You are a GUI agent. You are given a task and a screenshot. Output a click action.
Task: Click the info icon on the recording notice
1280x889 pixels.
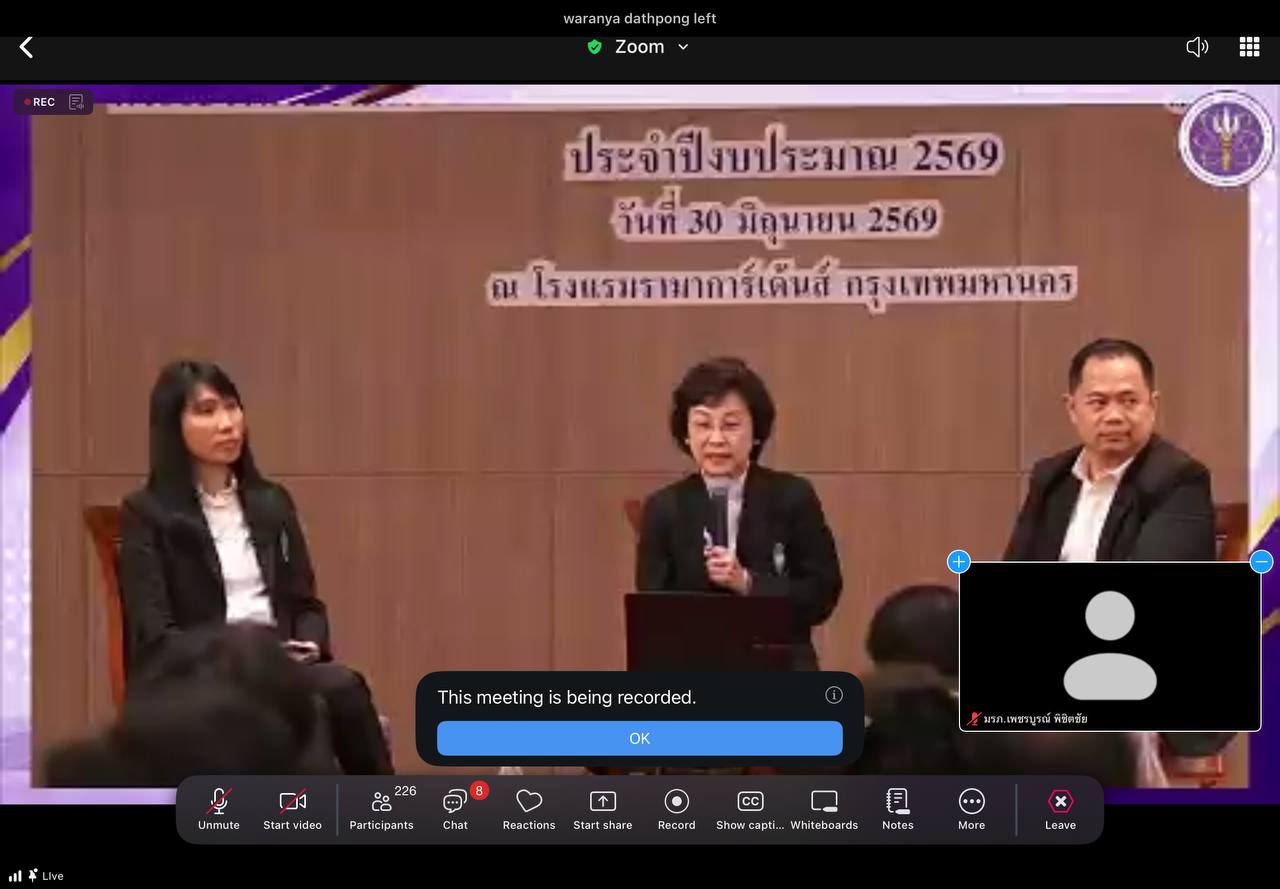[834, 695]
